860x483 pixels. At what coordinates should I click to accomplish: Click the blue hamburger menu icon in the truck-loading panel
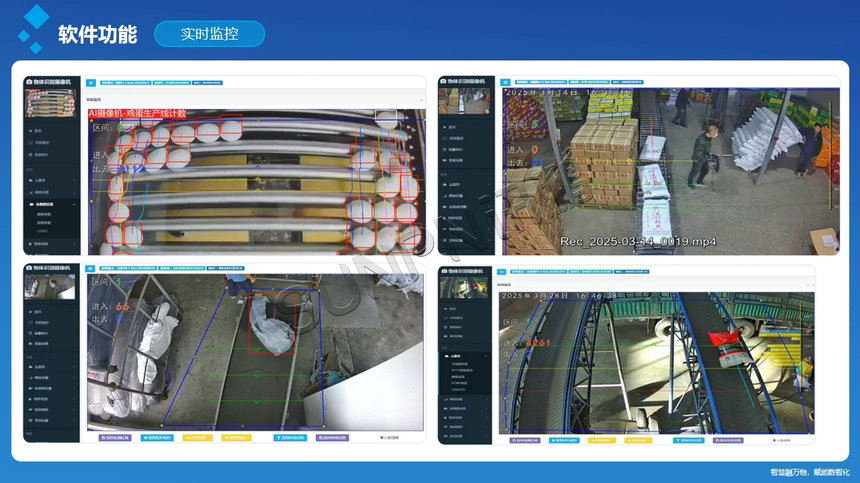pyautogui.click(x=504, y=270)
